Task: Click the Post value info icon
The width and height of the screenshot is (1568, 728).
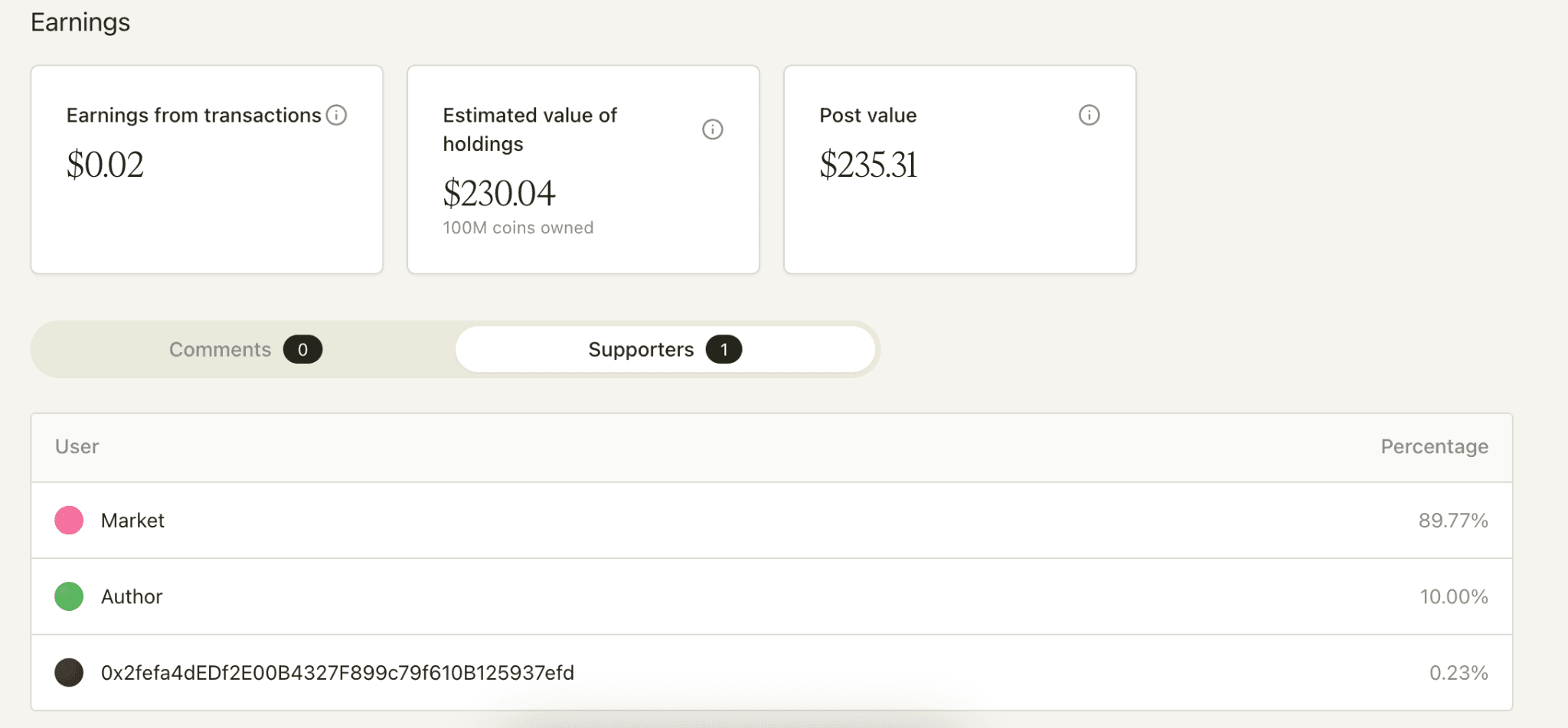Action: coord(1089,115)
